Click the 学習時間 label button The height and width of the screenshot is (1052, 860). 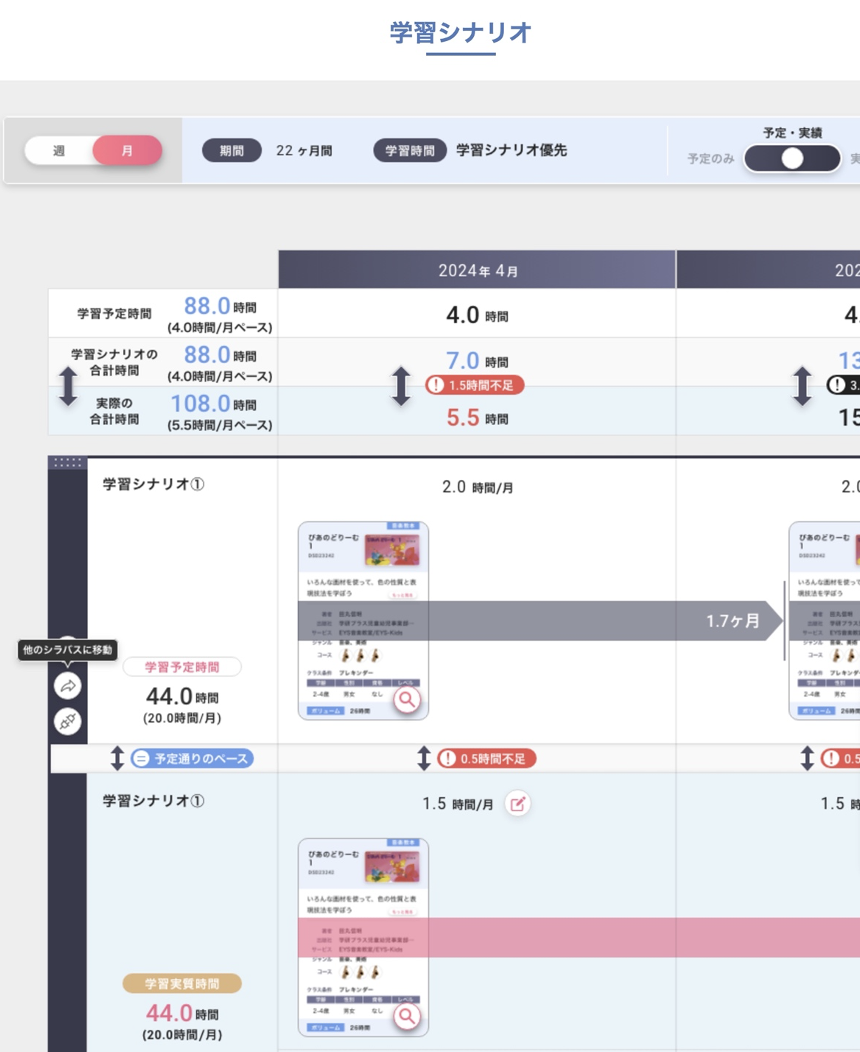pos(410,151)
